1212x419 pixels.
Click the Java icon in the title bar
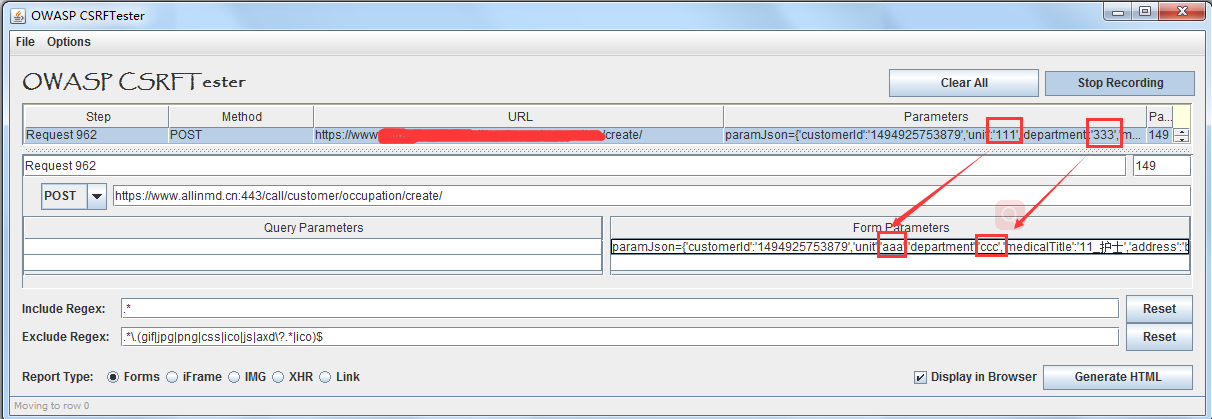point(19,14)
